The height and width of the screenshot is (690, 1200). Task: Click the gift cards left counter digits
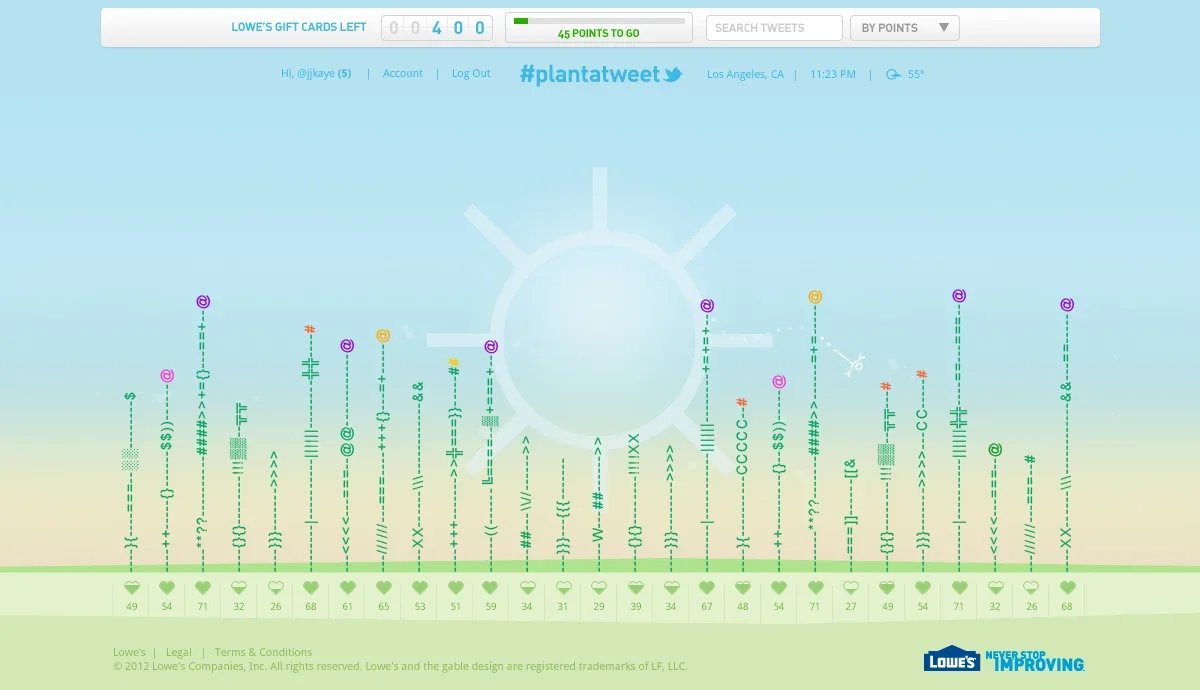436,28
